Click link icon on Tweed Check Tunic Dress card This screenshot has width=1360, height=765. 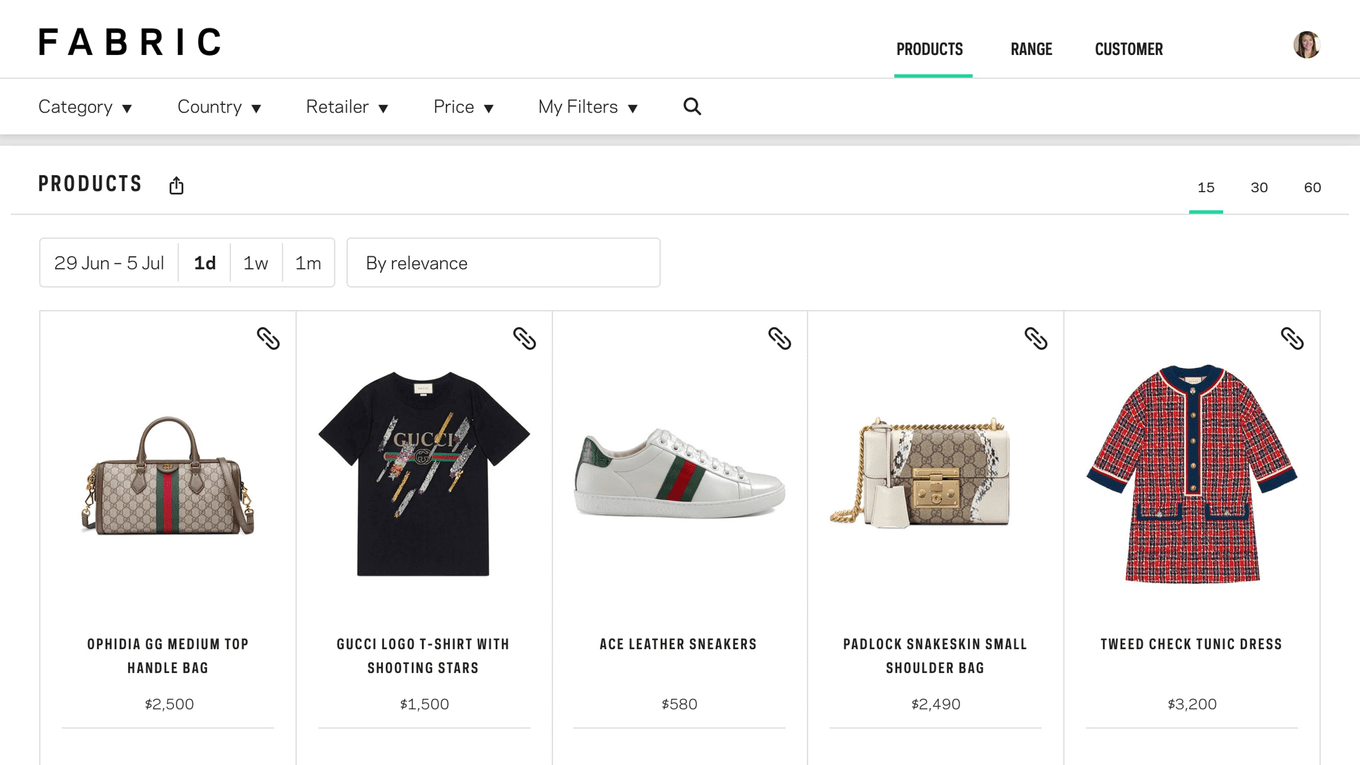tap(1292, 338)
